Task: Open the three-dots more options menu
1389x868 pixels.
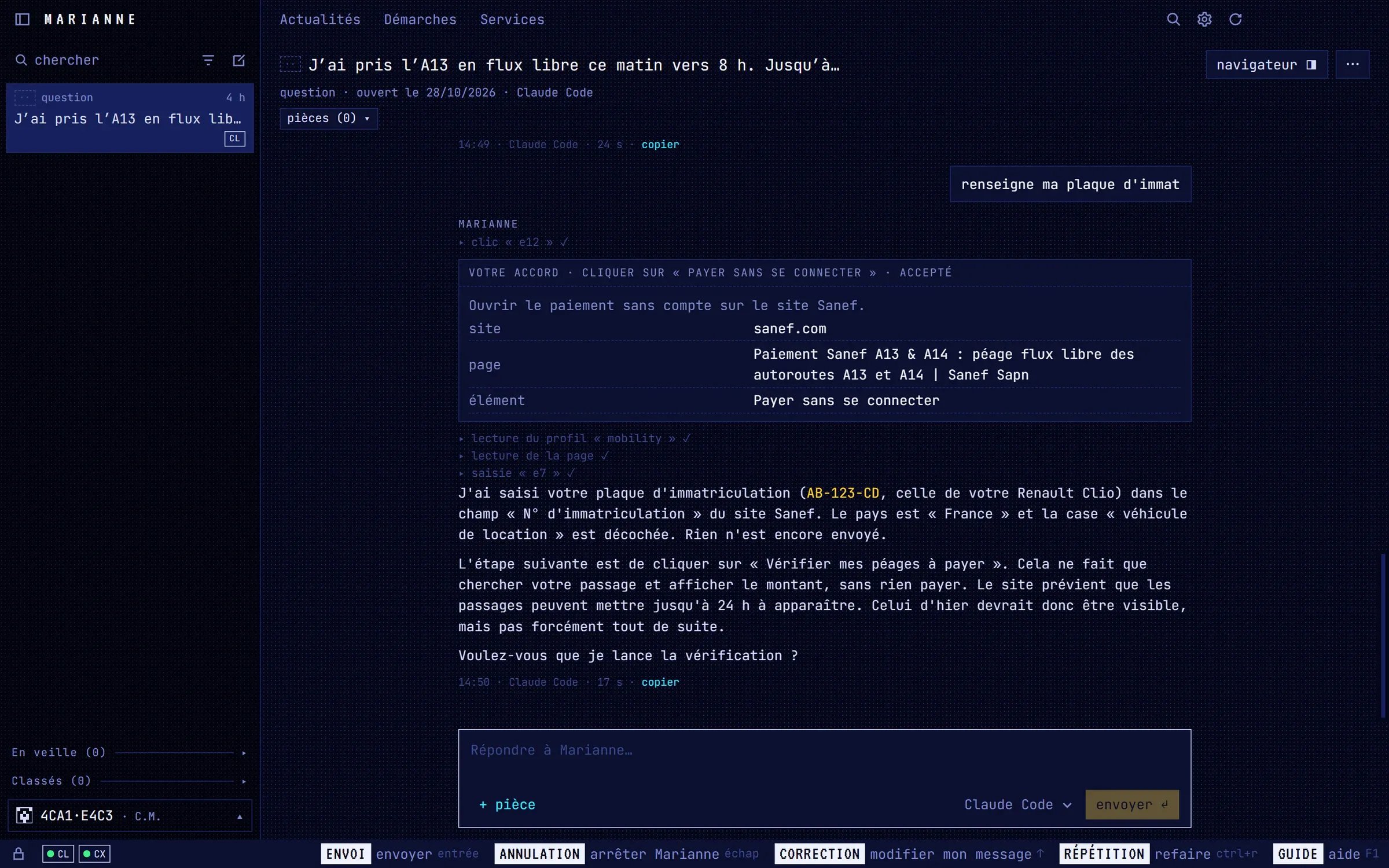Action: (x=1353, y=64)
